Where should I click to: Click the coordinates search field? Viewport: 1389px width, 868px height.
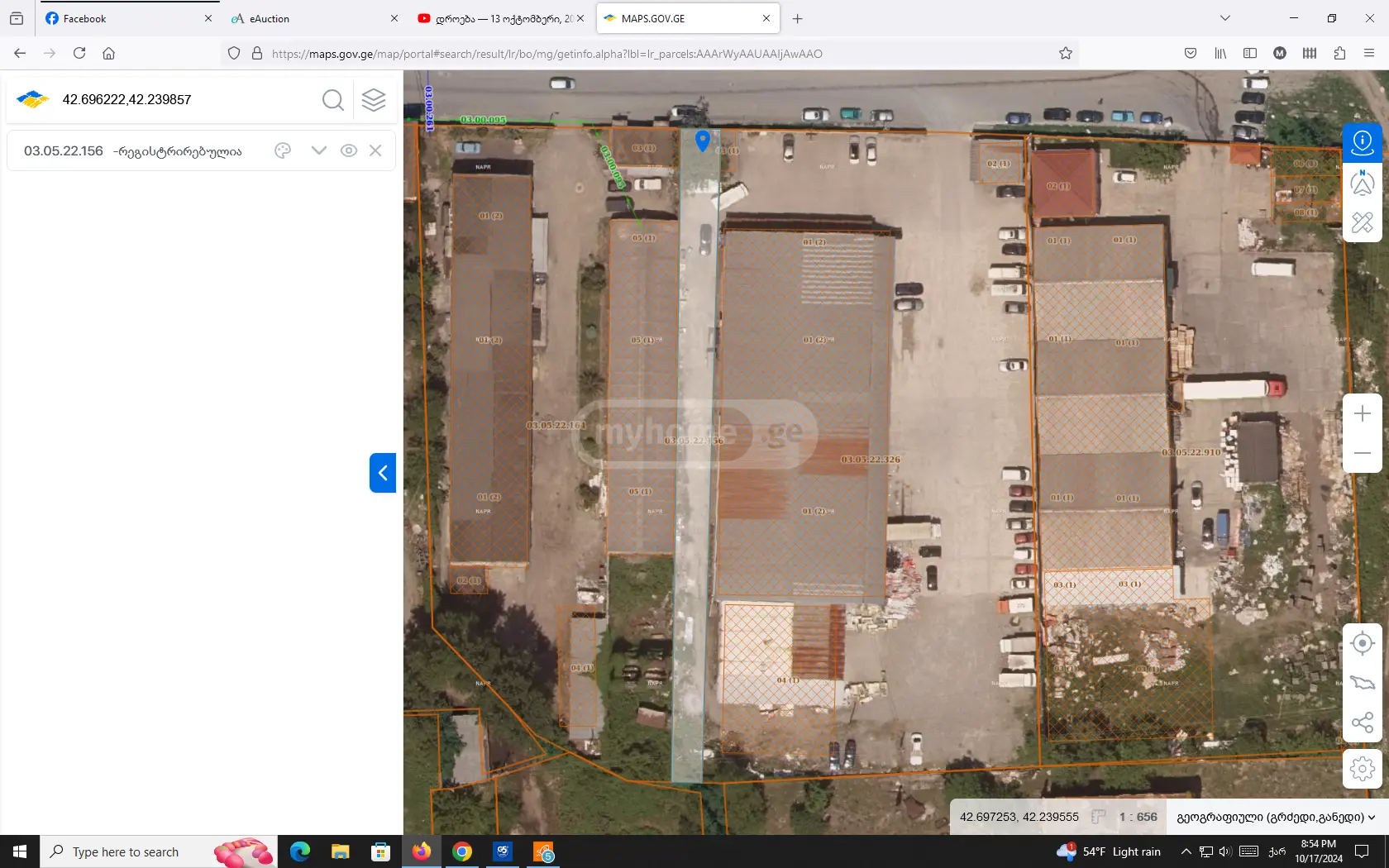coord(186,99)
